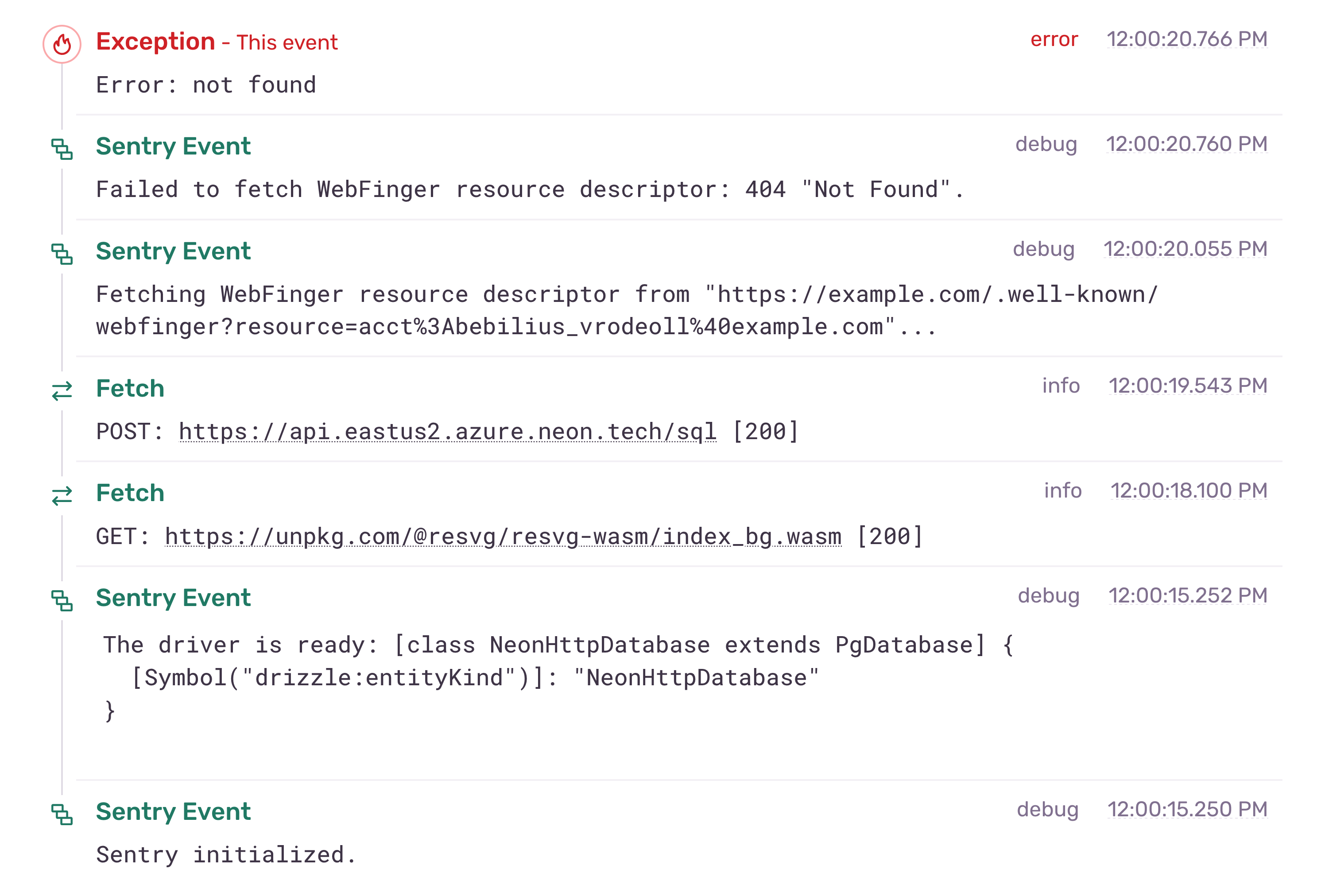Screen dimensions: 1325x896
Task: Click the red Exception flame icon
Action: tap(62, 44)
